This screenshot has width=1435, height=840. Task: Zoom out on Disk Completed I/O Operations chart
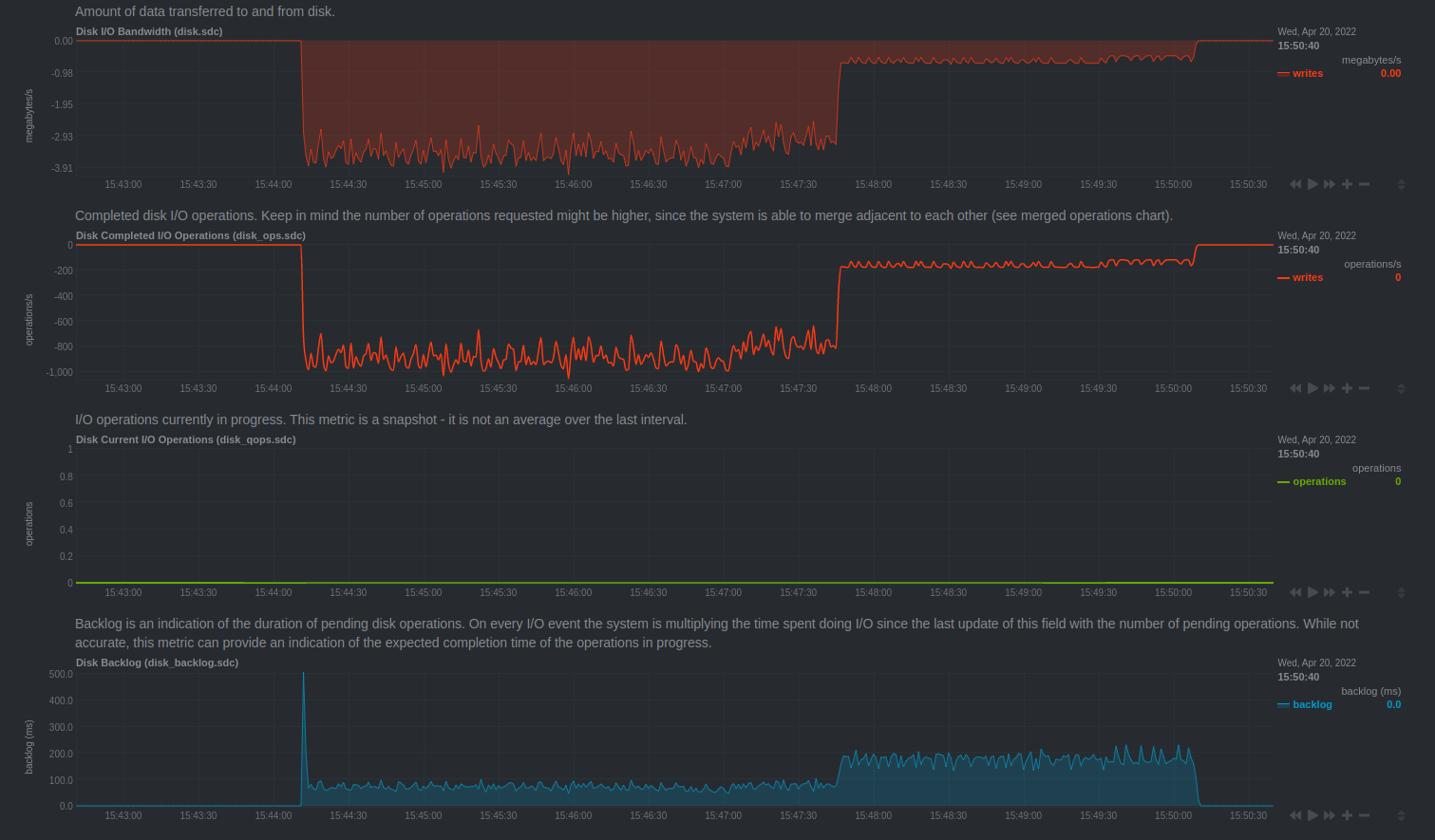1364,388
